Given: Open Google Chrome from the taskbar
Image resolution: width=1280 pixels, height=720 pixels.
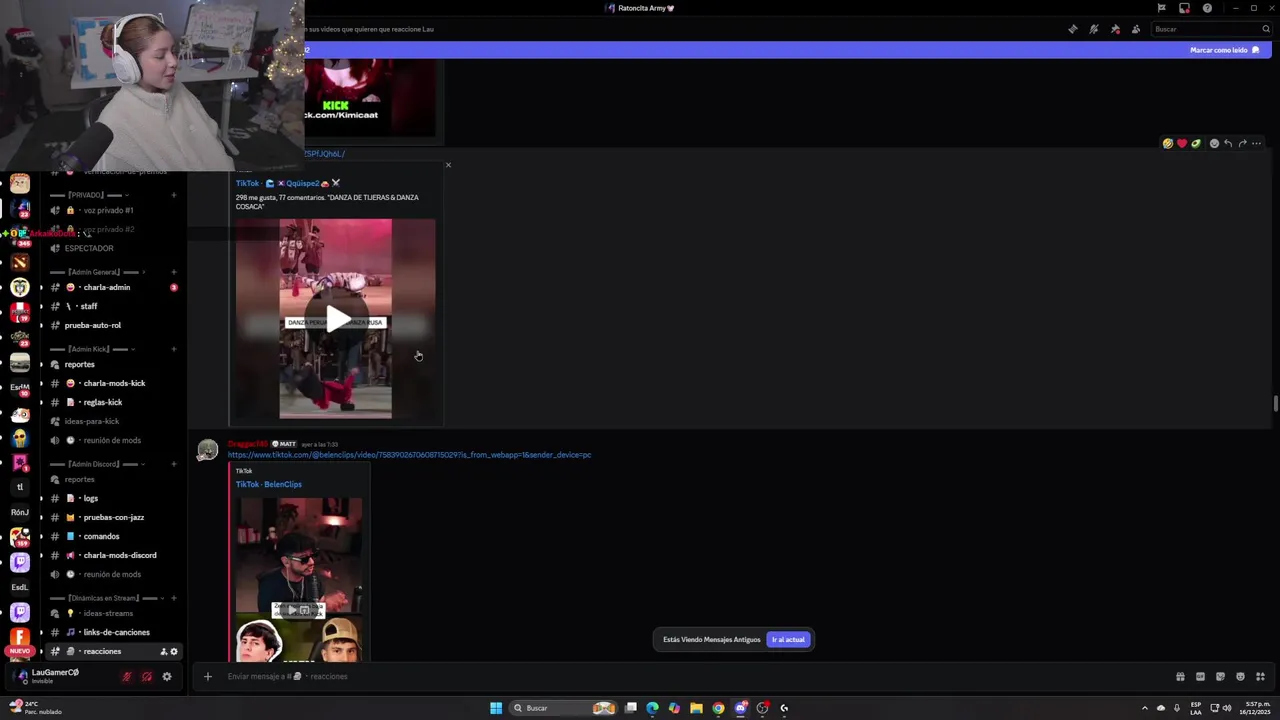Looking at the screenshot, I should (x=718, y=708).
